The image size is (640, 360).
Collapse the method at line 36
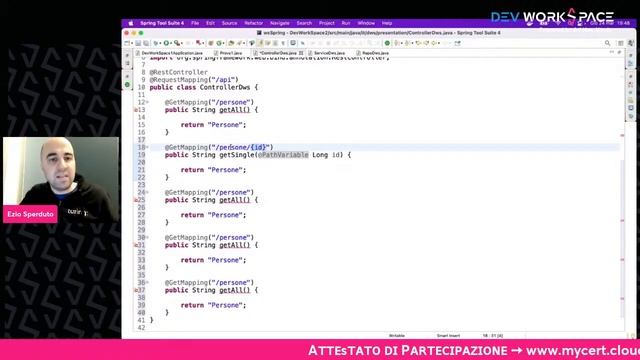tap(147, 282)
